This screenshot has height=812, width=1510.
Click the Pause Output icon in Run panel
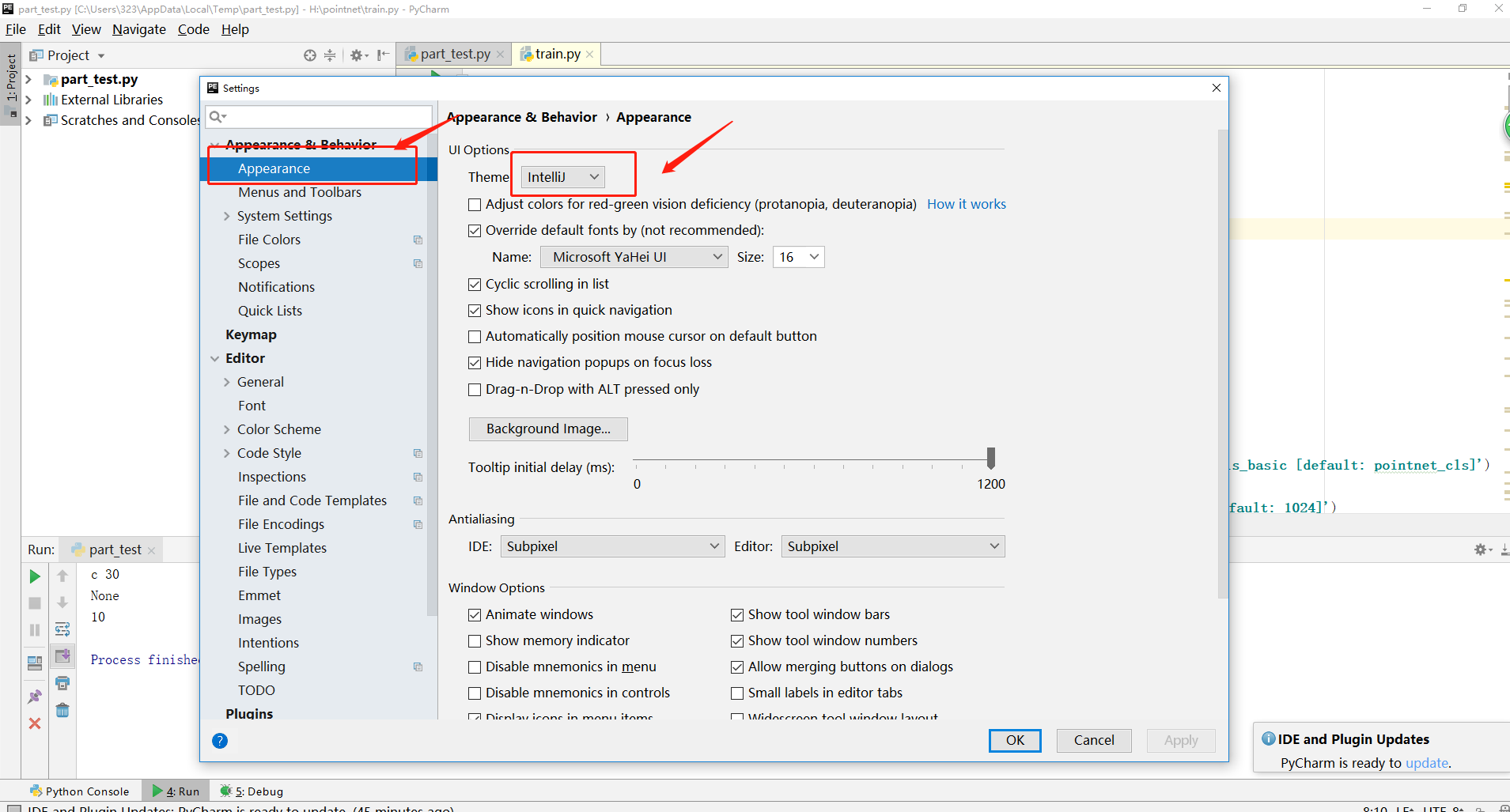click(35, 630)
